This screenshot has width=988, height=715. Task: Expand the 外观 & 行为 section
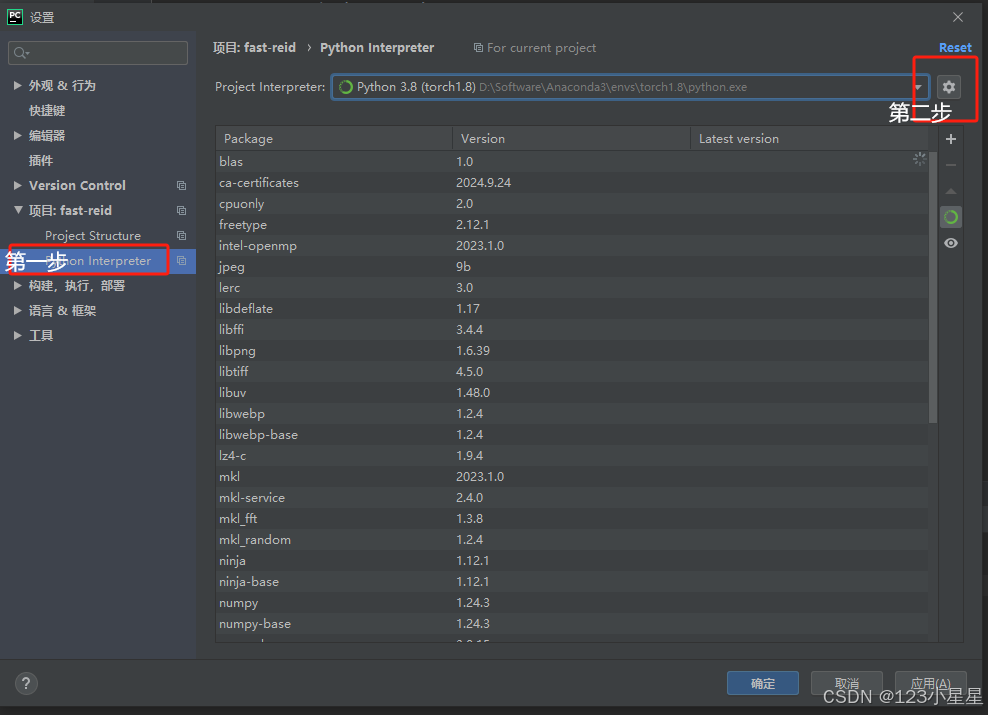pyautogui.click(x=18, y=86)
